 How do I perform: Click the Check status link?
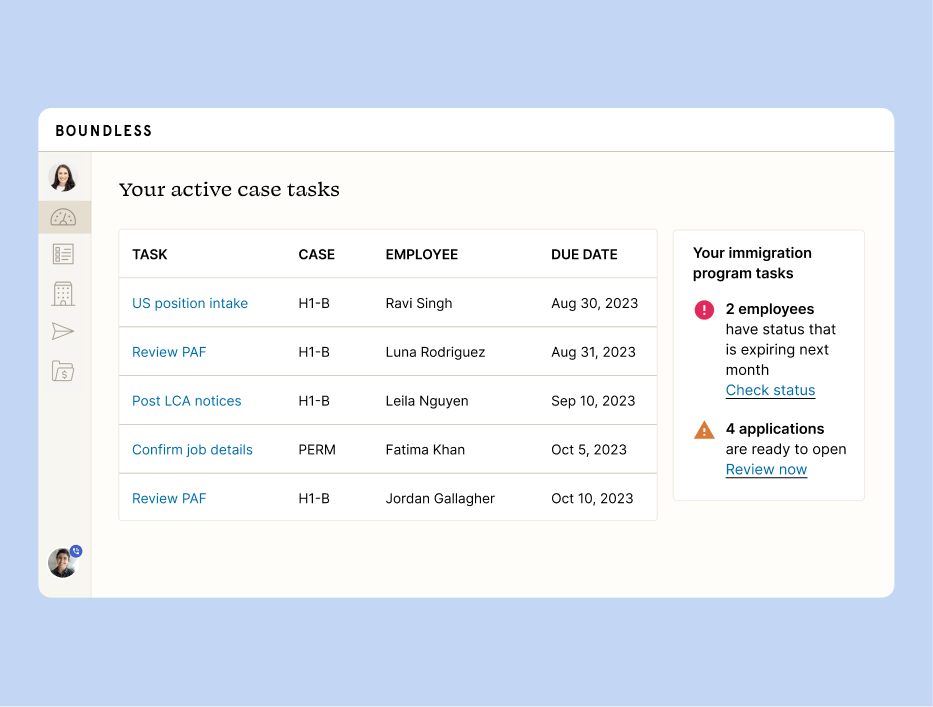pyautogui.click(x=770, y=390)
